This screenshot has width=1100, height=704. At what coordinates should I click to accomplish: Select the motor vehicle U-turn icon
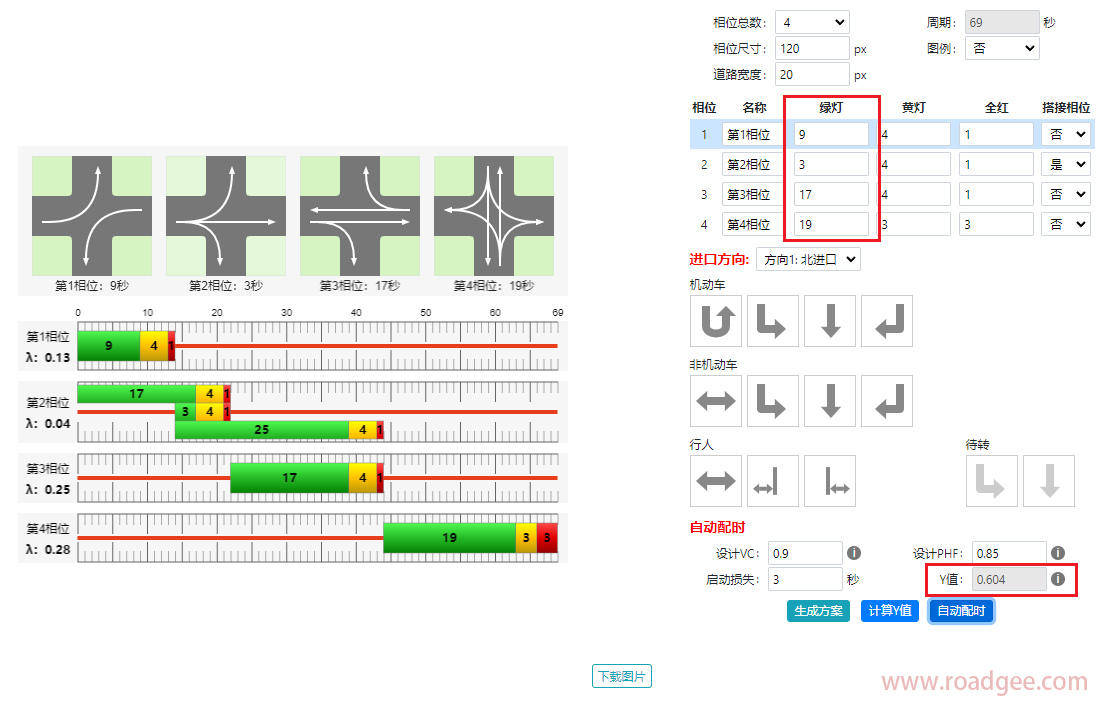[716, 319]
